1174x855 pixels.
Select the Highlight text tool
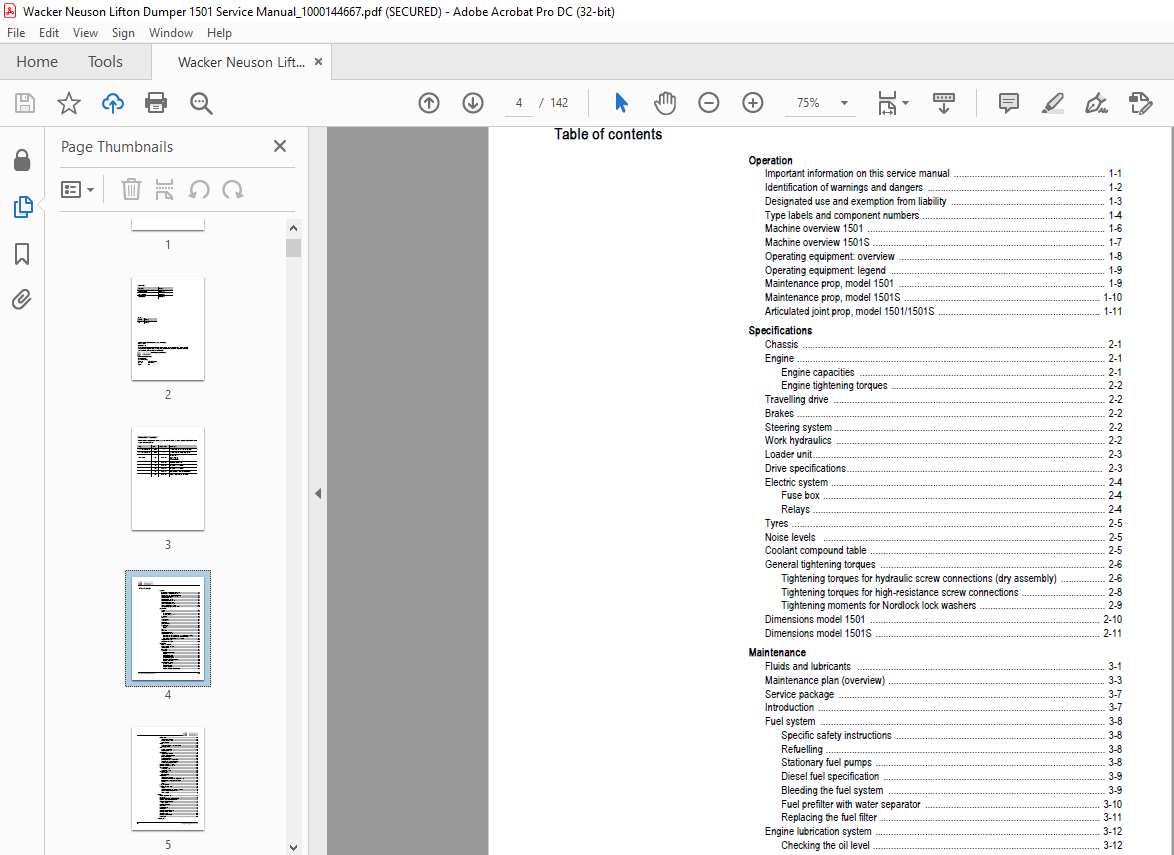point(1053,103)
